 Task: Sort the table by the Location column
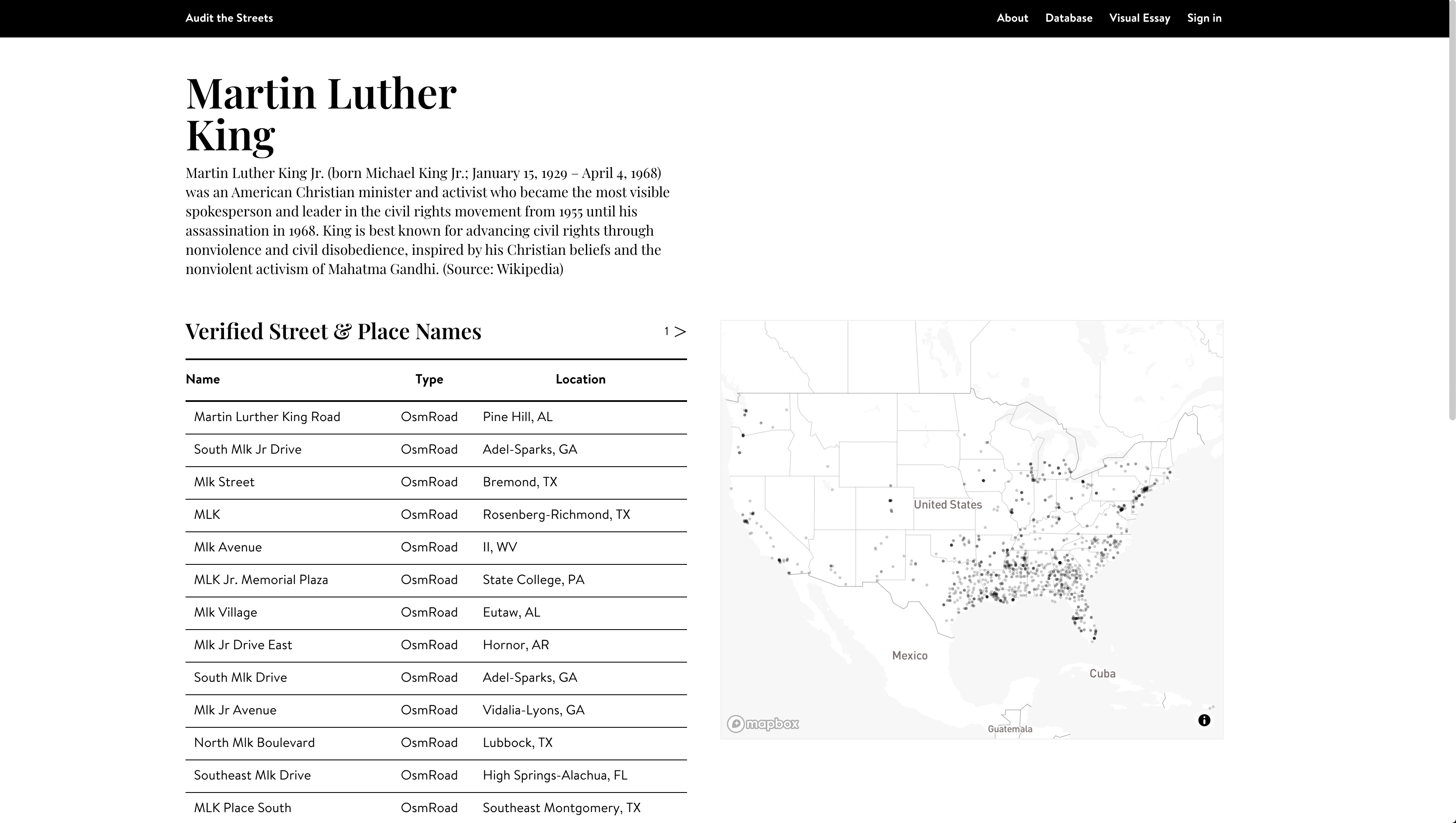(580, 379)
